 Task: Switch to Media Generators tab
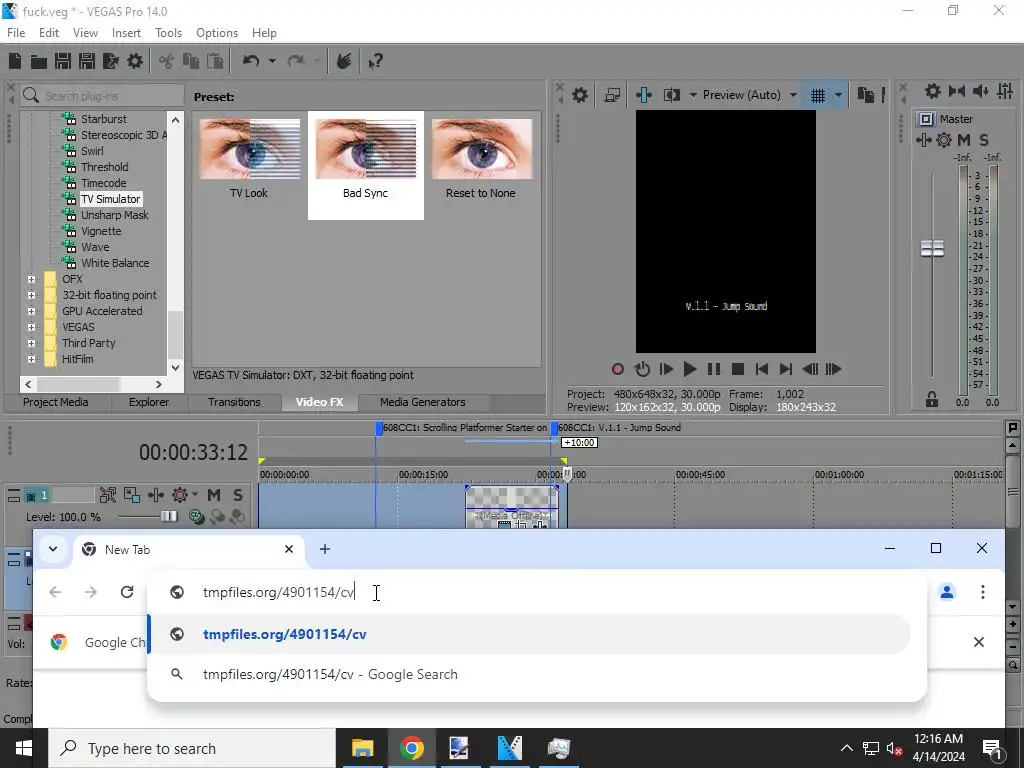423,402
